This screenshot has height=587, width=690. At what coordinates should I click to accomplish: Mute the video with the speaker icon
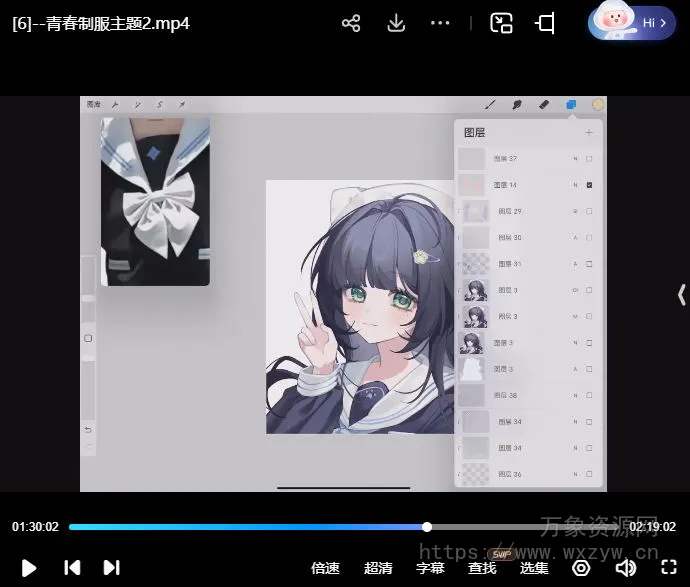pos(626,568)
